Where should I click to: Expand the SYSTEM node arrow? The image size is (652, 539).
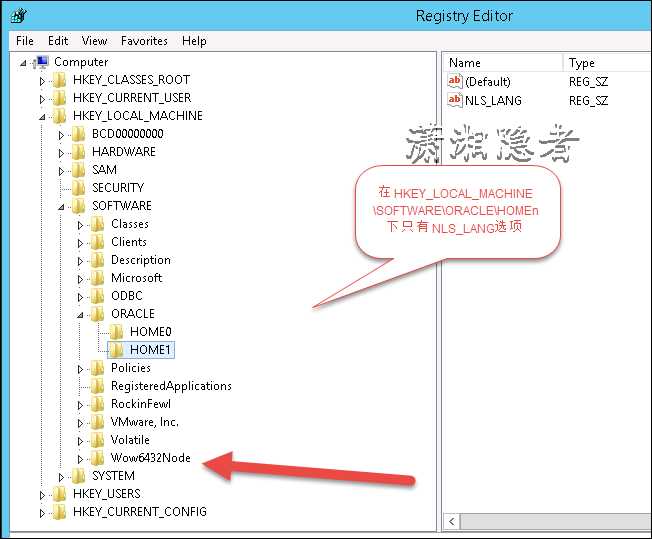[61, 477]
